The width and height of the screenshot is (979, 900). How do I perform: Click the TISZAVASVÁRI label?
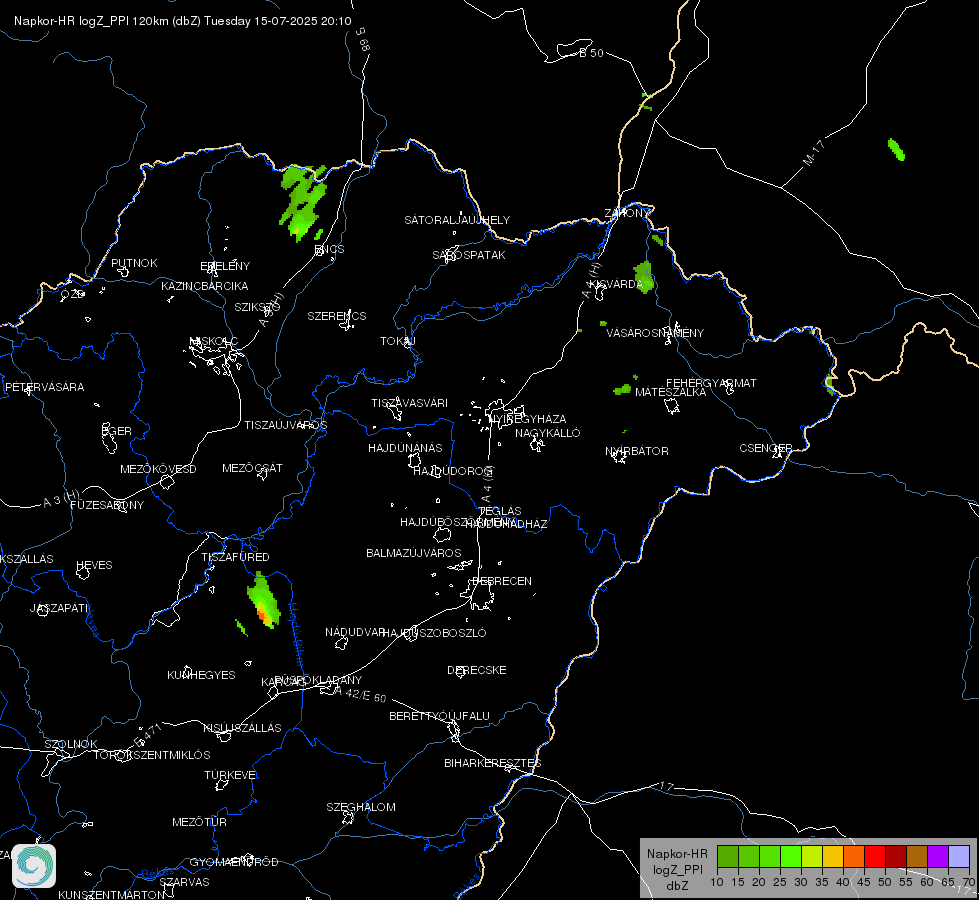[x=409, y=403]
